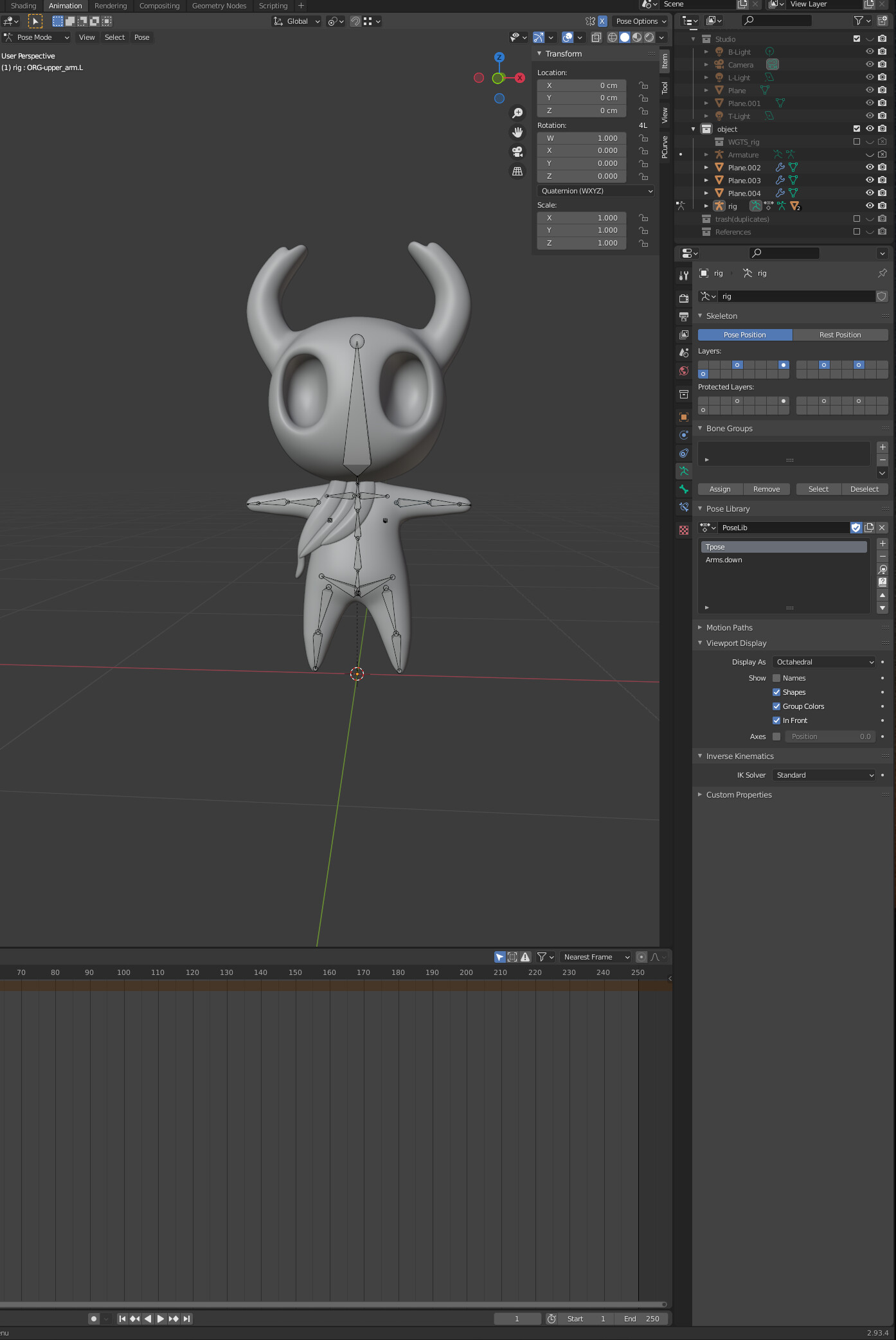896x1340 pixels.
Task: Click the Assign bone group button
Action: pyautogui.click(x=720, y=490)
